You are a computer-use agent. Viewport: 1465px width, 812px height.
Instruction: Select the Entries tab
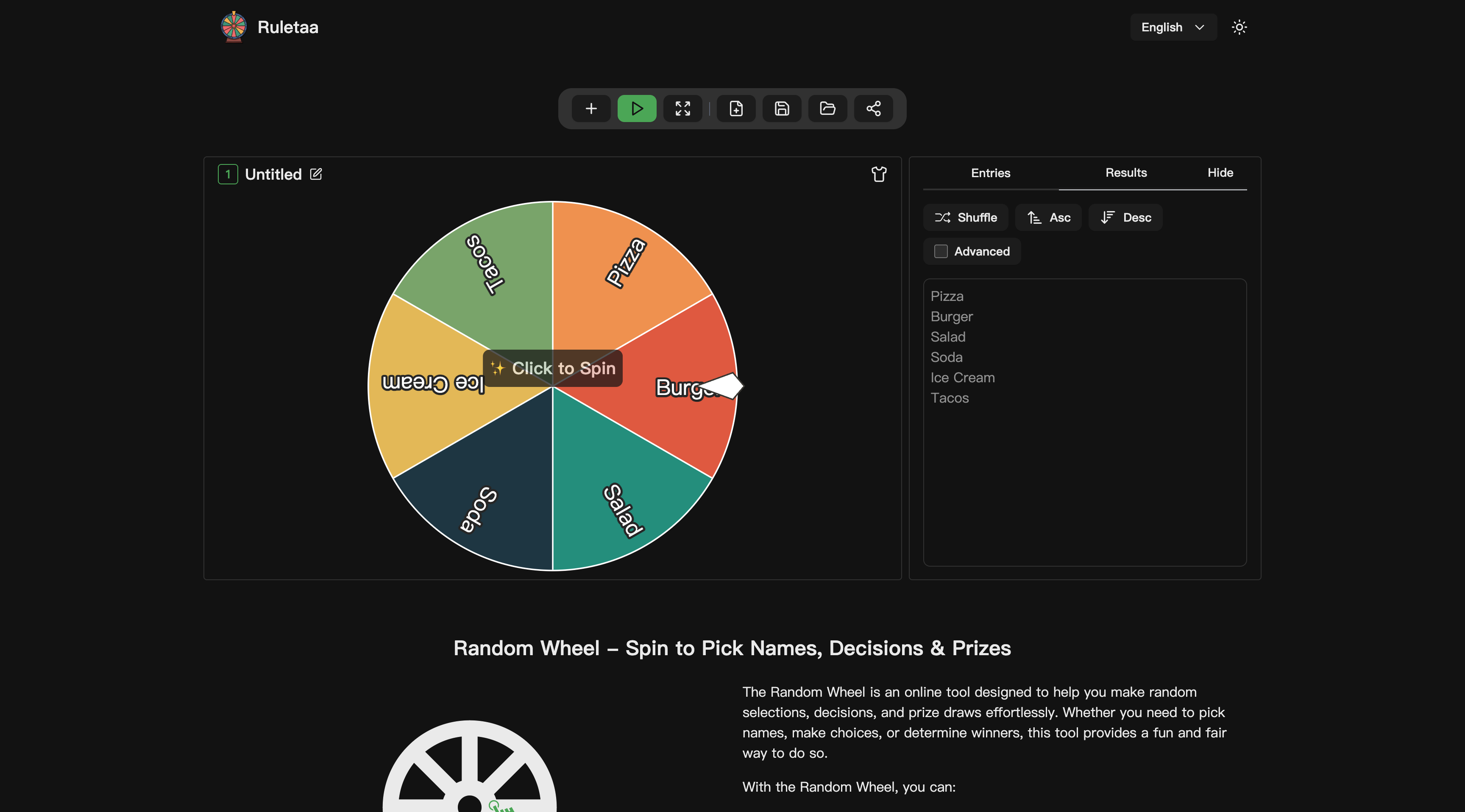[991, 173]
